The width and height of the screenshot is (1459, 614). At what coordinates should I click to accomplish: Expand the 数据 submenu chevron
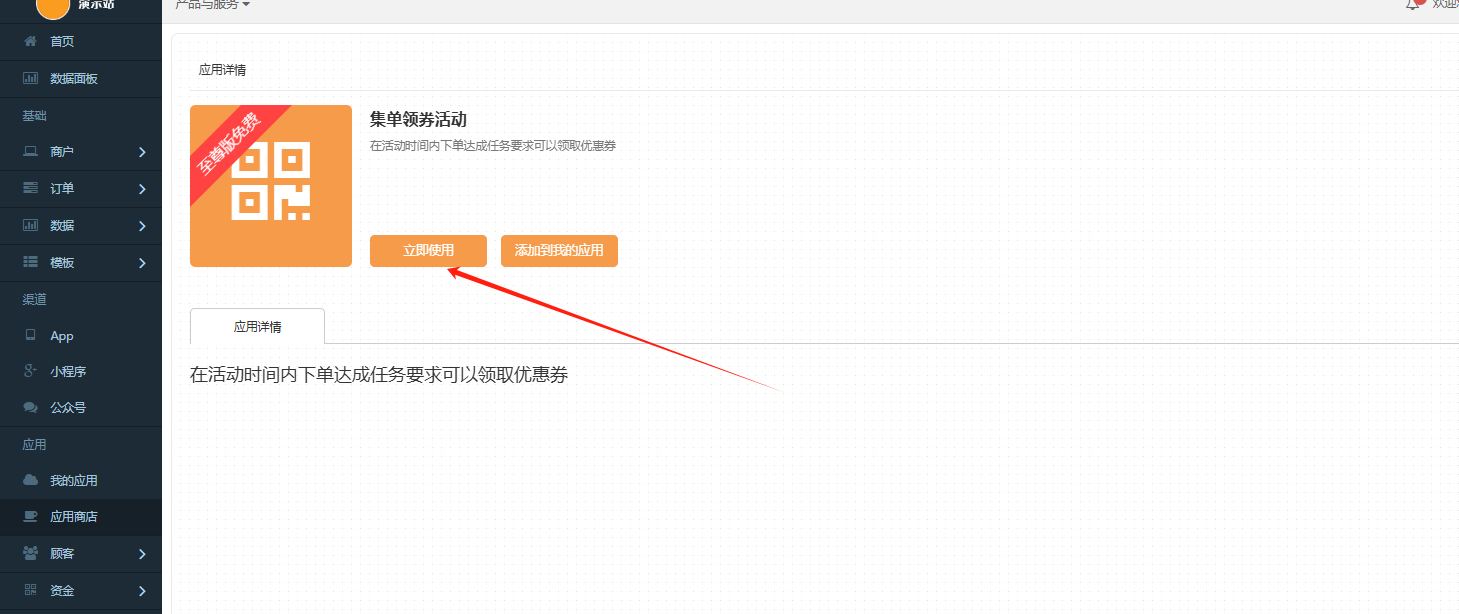coord(142,226)
